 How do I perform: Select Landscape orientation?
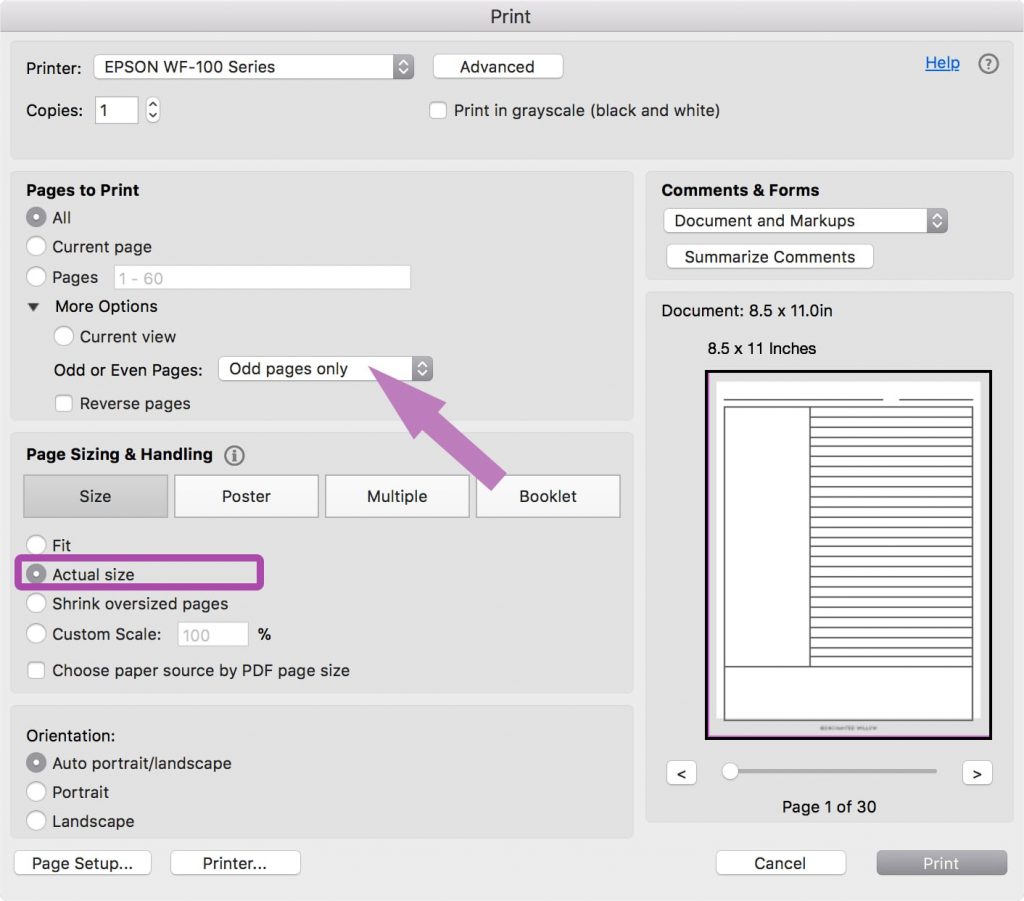click(x=37, y=821)
